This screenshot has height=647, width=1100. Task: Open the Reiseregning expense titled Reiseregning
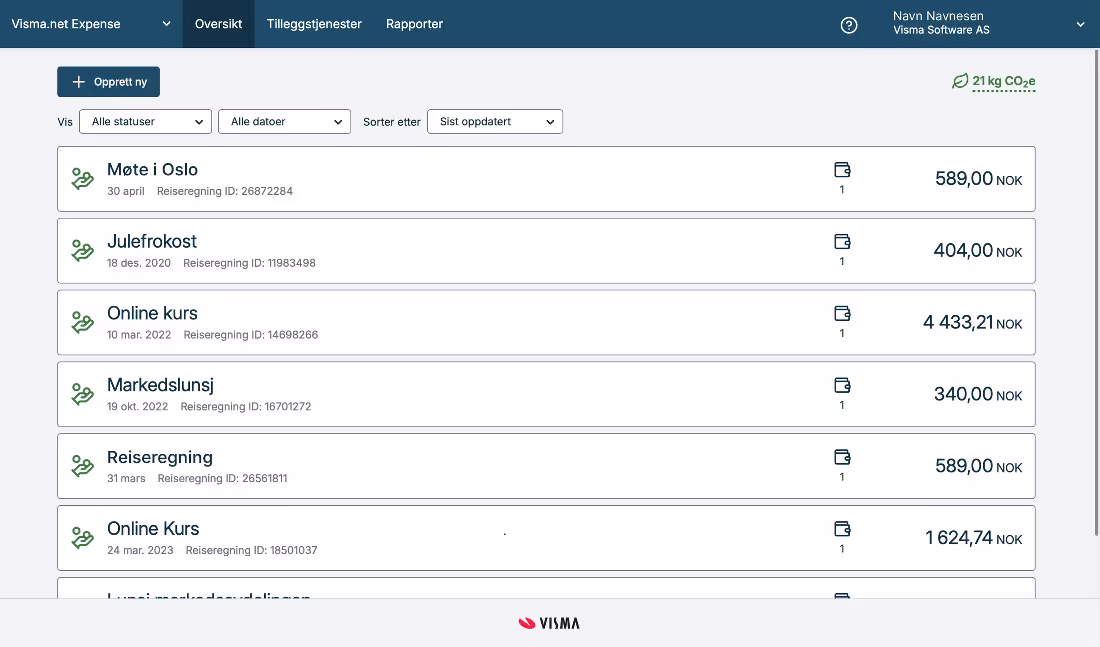546,466
